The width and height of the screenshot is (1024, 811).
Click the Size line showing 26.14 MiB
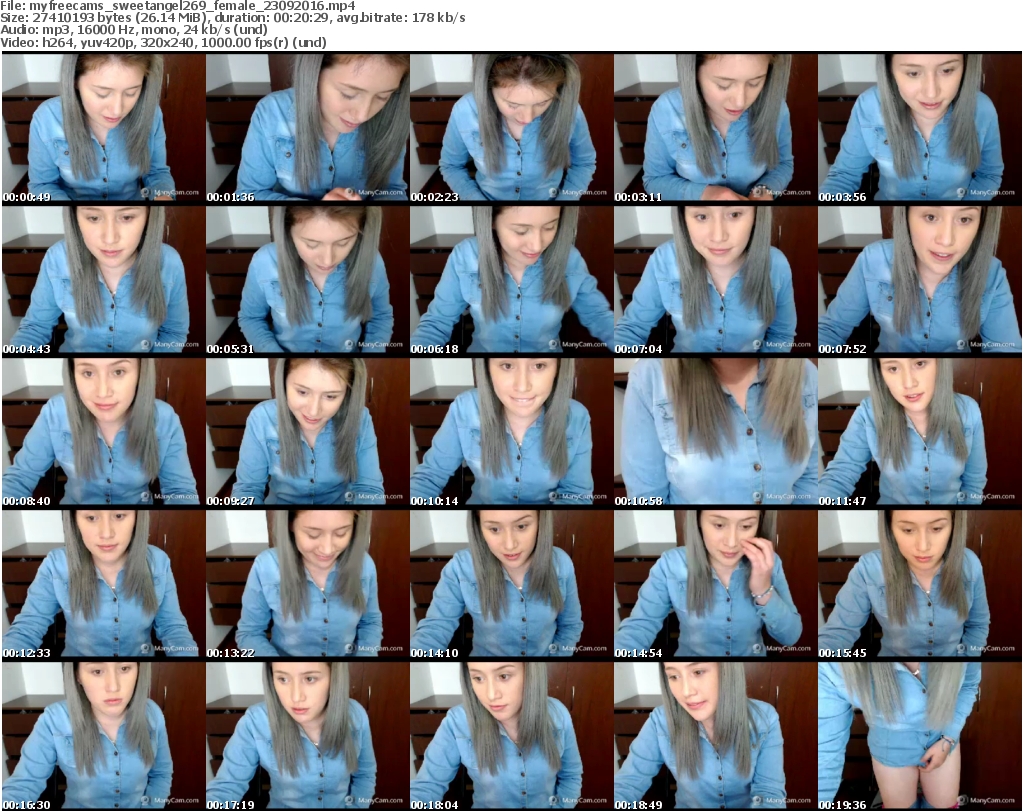coord(232,18)
